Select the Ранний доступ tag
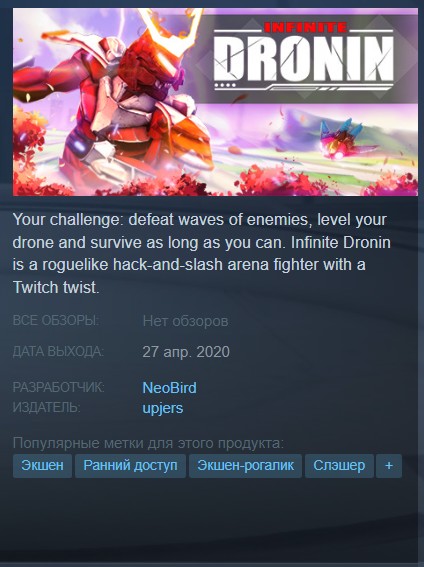The width and height of the screenshot is (424, 567). 130,465
